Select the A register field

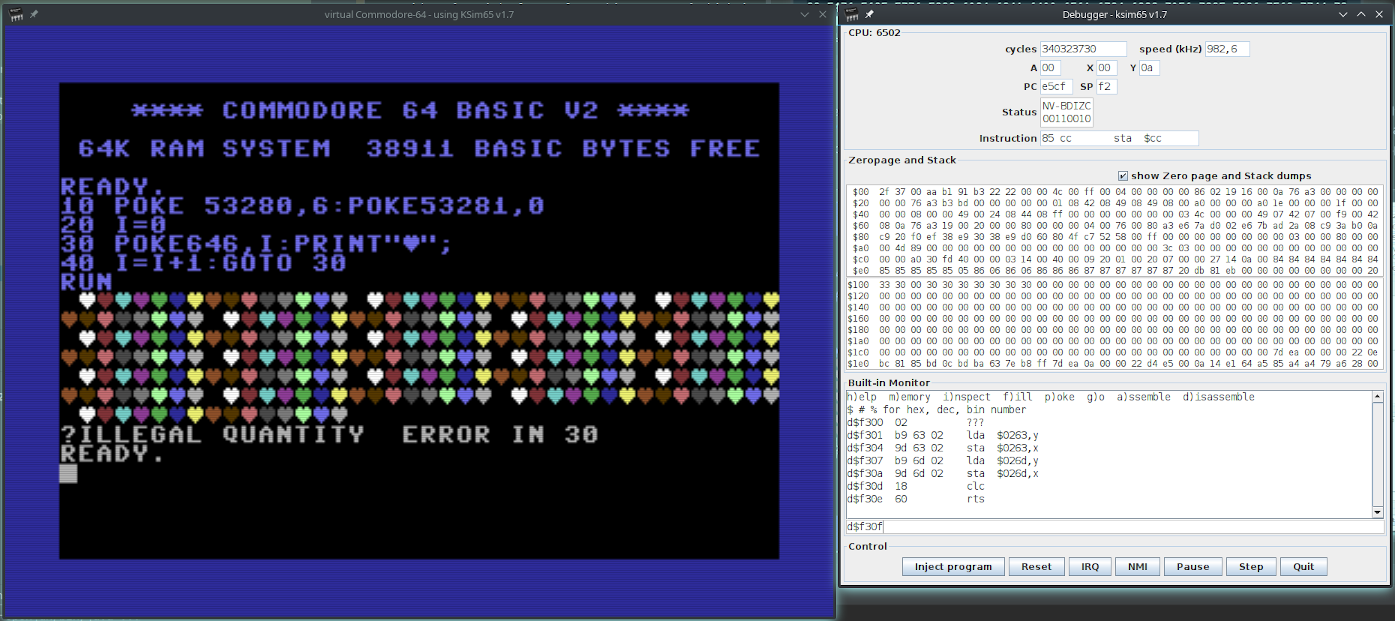[x=1050, y=68]
